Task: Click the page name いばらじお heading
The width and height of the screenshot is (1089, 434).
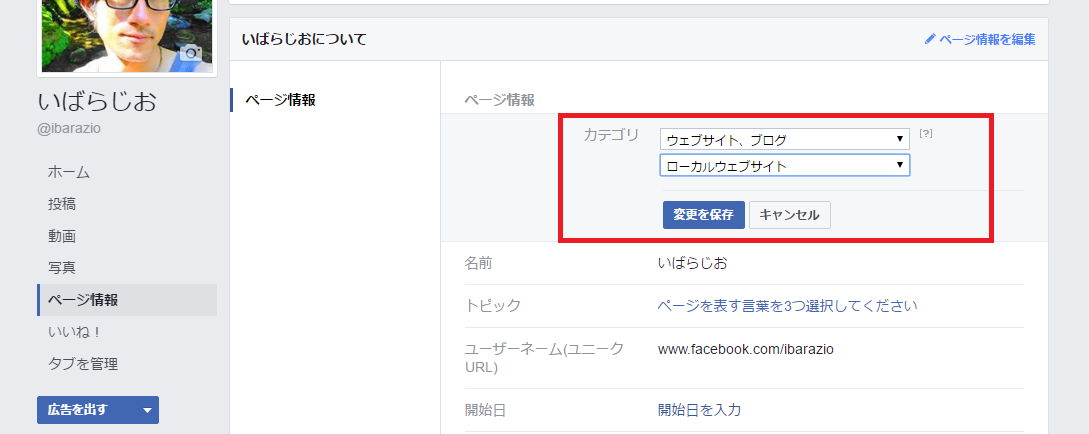Action: click(x=98, y=101)
